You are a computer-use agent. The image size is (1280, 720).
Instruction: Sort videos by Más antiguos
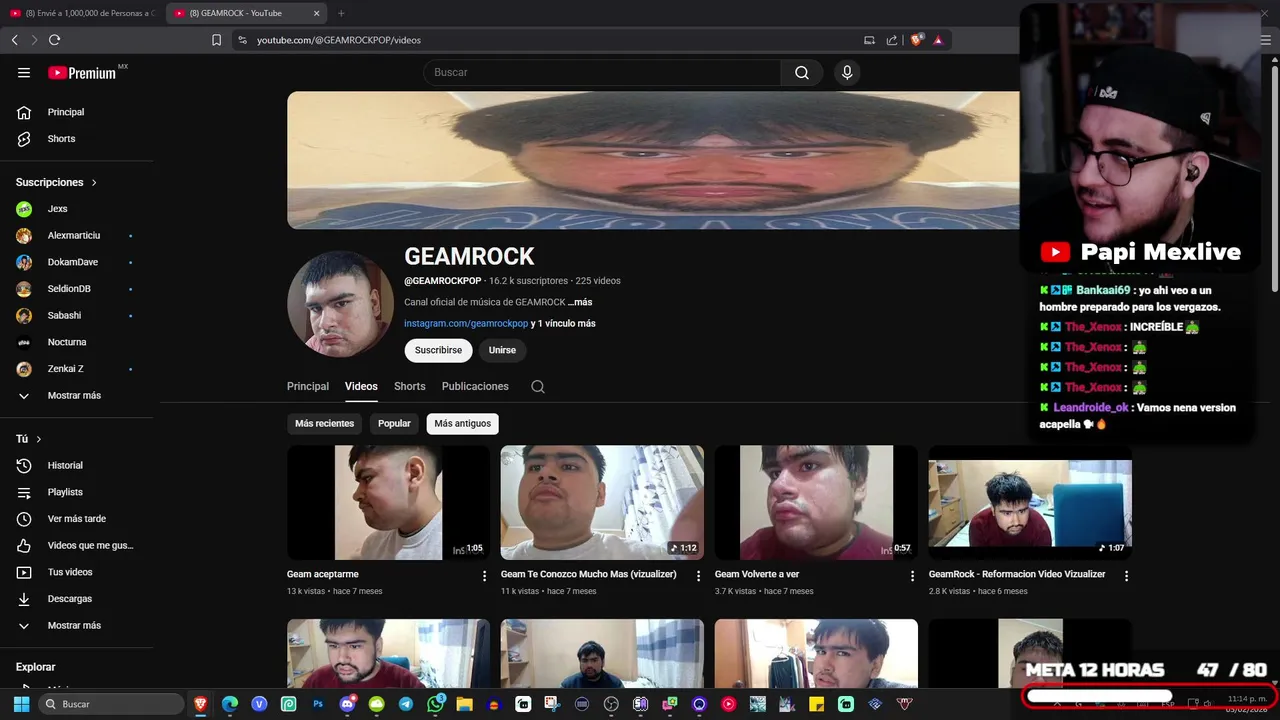point(462,423)
